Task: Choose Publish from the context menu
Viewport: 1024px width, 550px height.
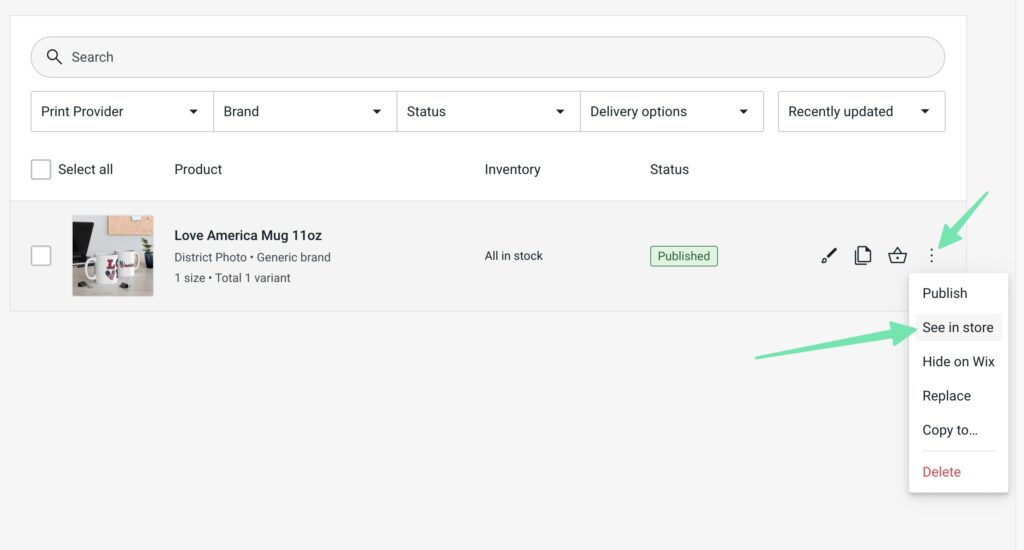Action: 945,293
